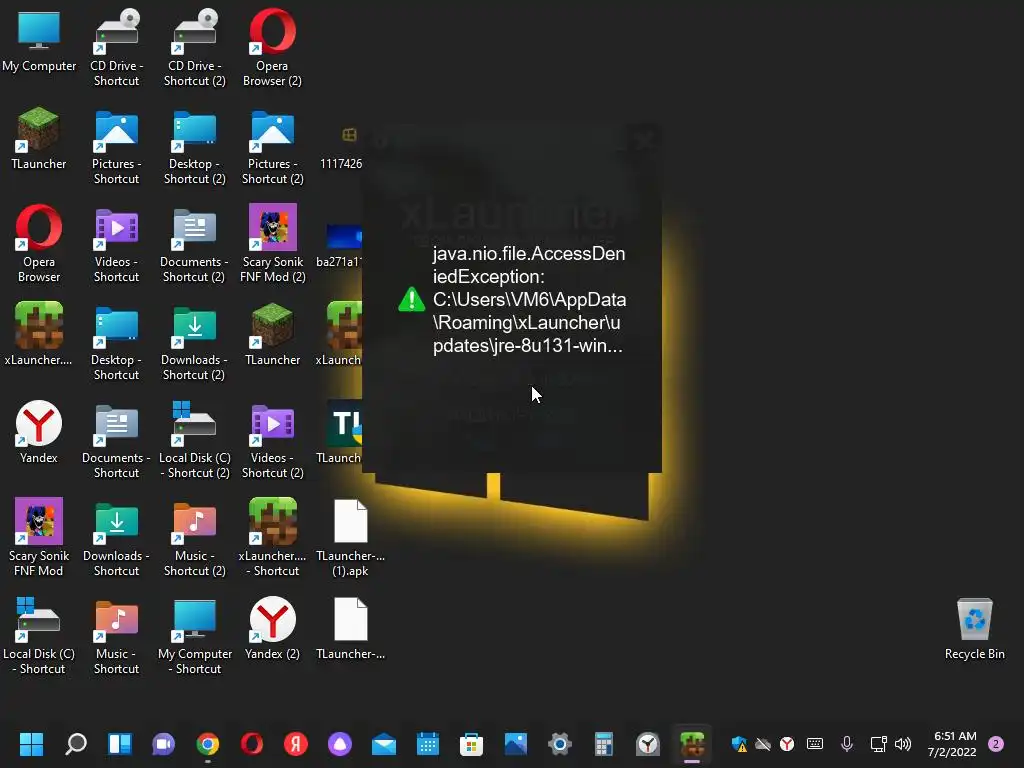The width and height of the screenshot is (1024, 768).
Task: Launch Google Chrome from the taskbar
Action: [x=208, y=744]
